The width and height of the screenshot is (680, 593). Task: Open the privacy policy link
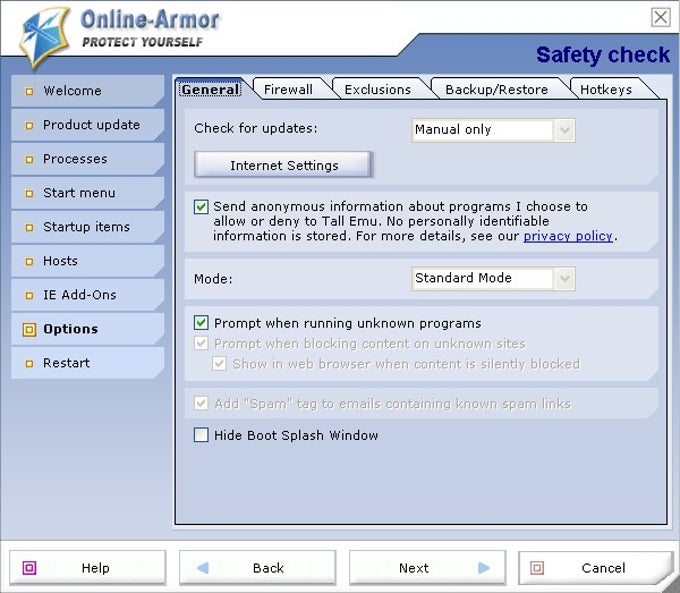(x=568, y=236)
